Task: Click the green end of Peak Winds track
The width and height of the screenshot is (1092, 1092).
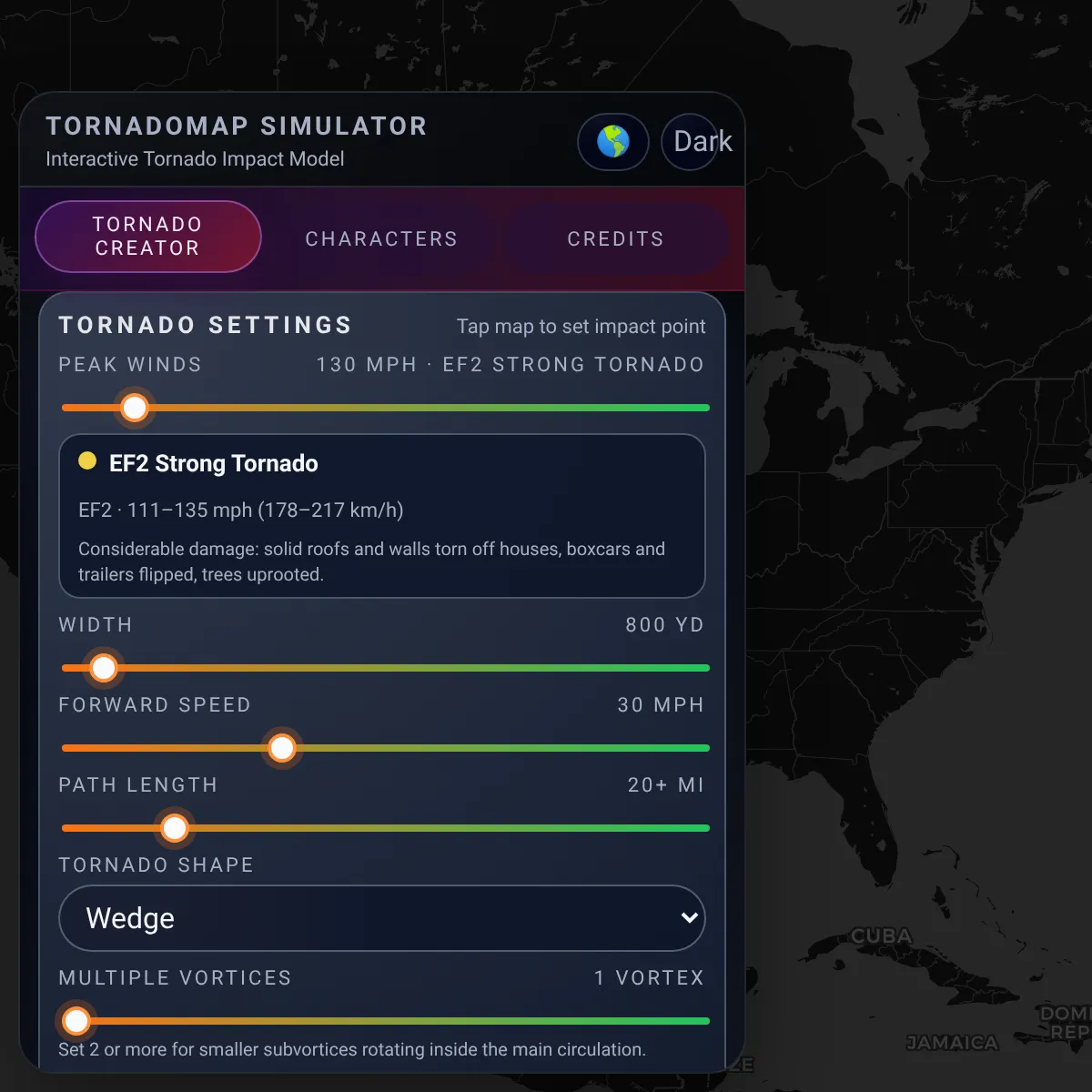Action: (x=696, y=408)
